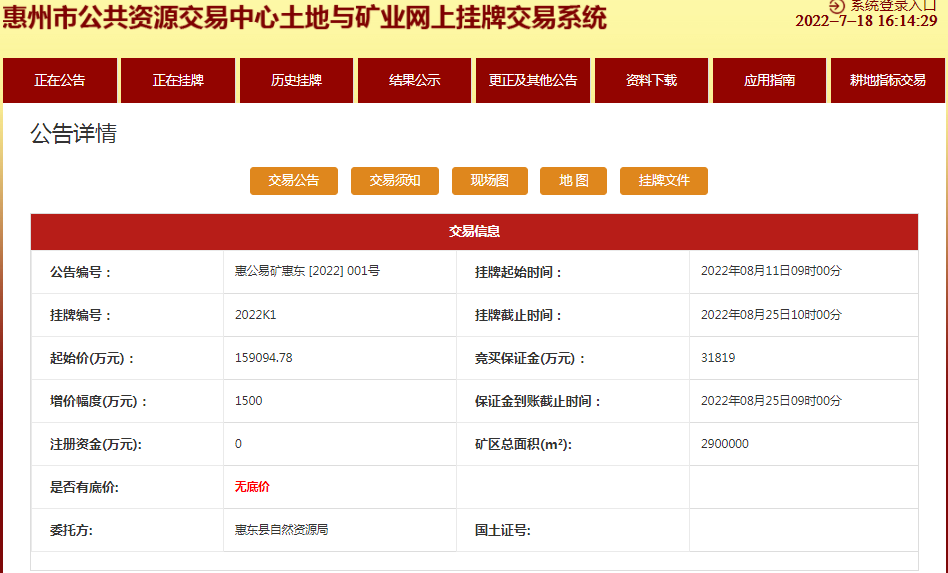Viewport: 948px width, 573px height.
Task: Select 历史挂牌 in the navigation bar
Action: pos(296,81)
